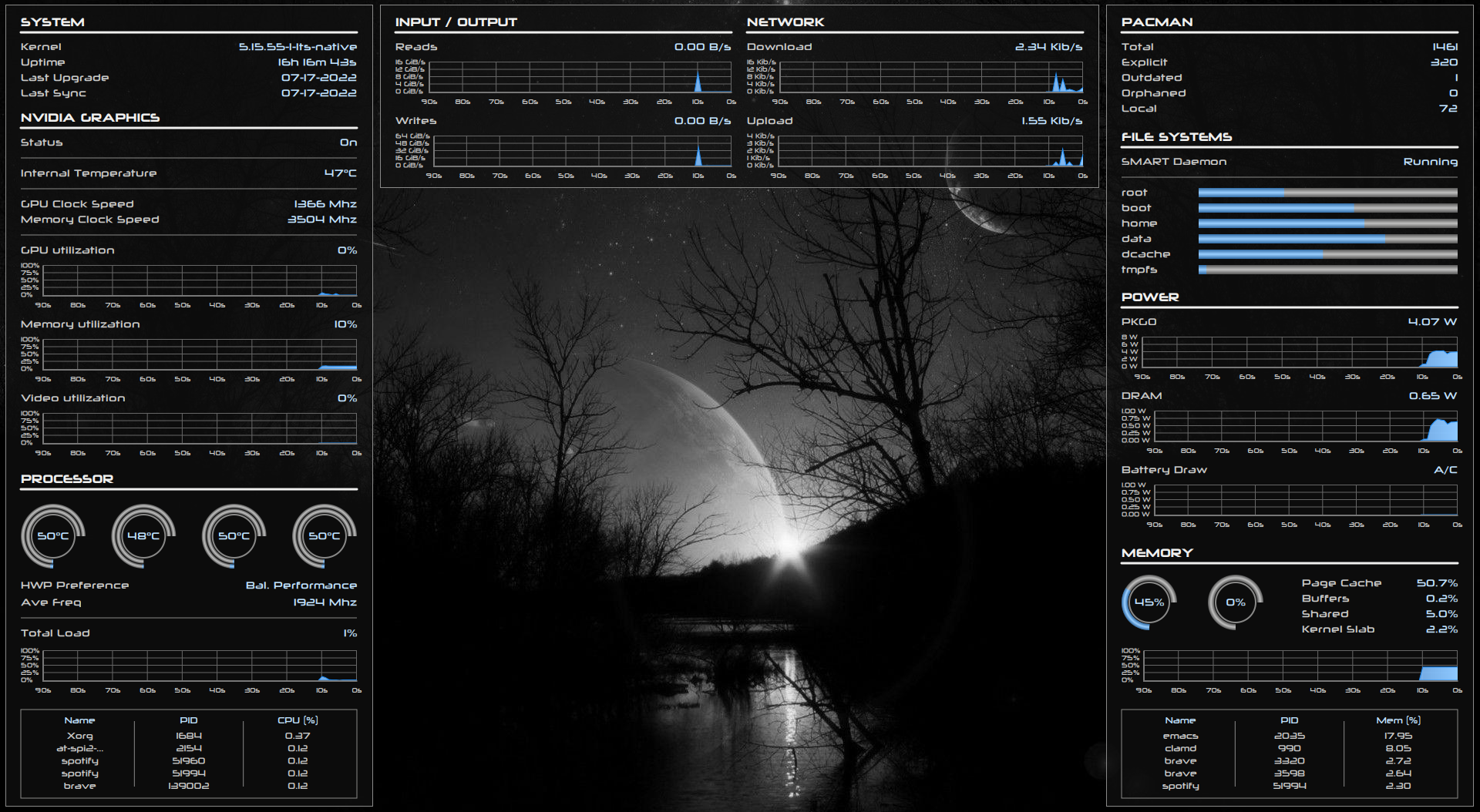Click the Battery Draw A/C status
Image resolution: width=1480 pixels, height=812 pixels.
1445,470
